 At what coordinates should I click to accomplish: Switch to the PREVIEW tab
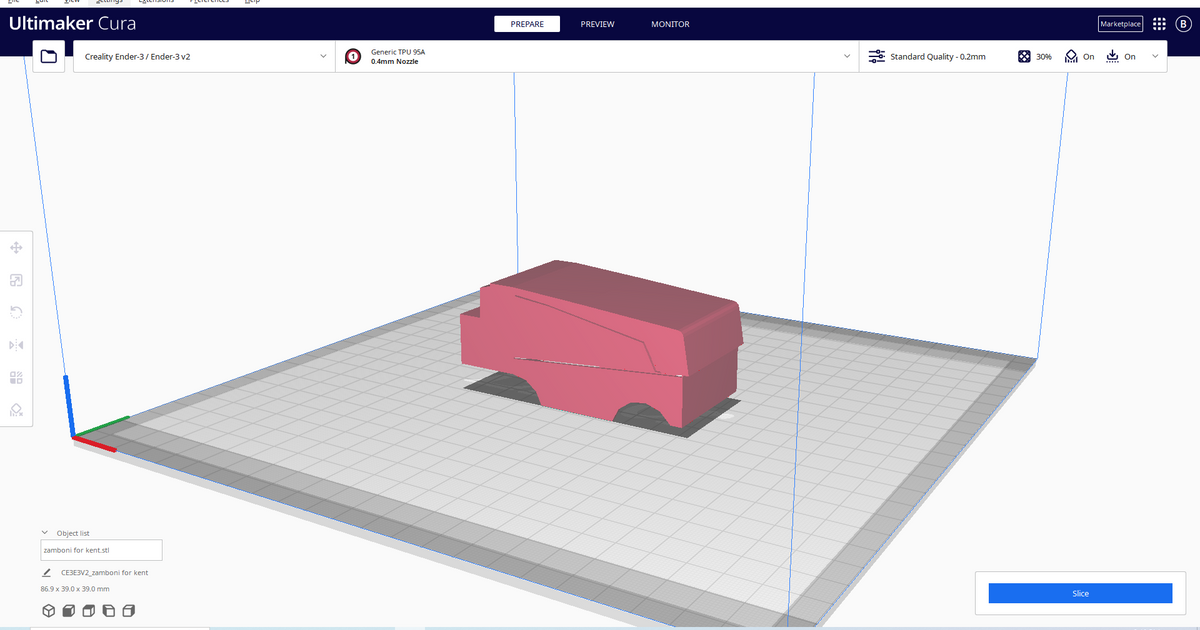(x=597, y=24)
